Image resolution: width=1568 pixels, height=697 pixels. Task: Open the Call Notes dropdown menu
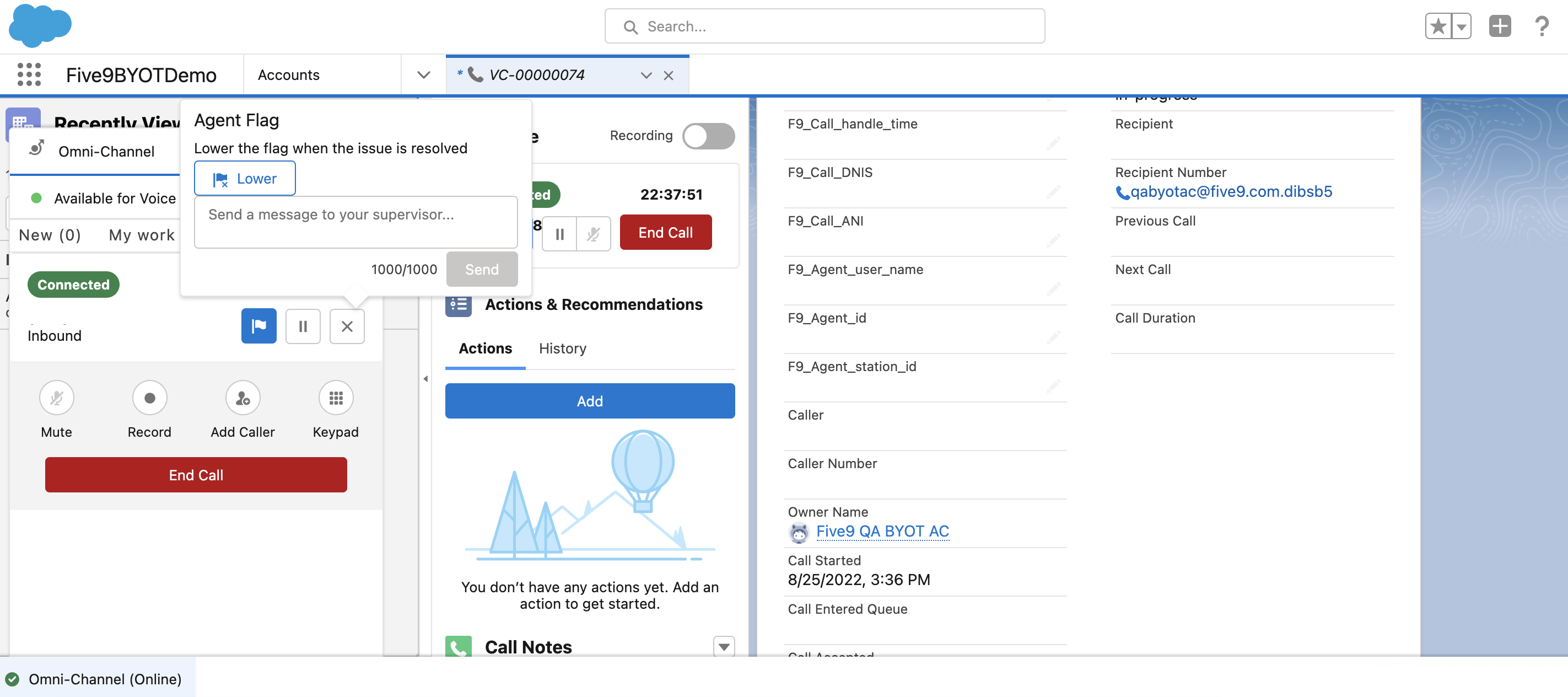click(x=724, y=646)
